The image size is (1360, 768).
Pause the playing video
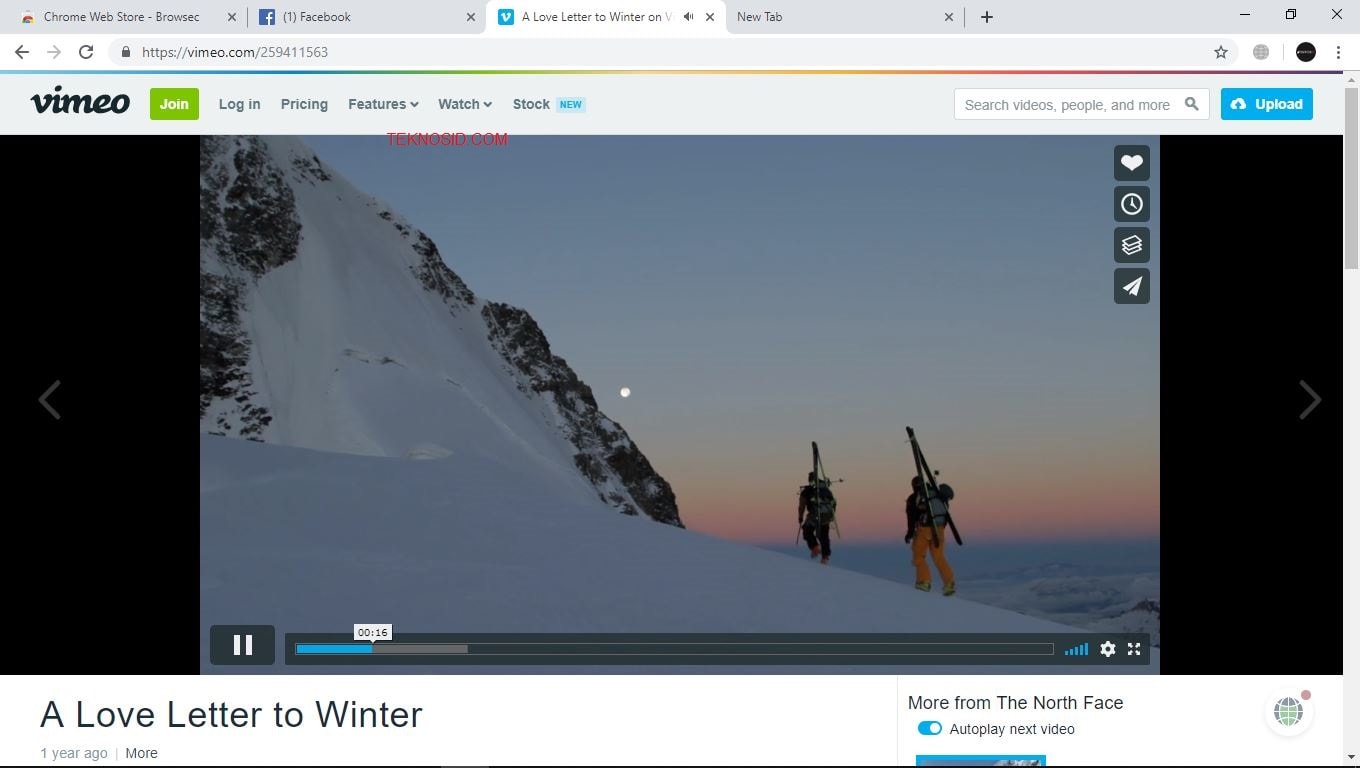click(x=242, y=645)
